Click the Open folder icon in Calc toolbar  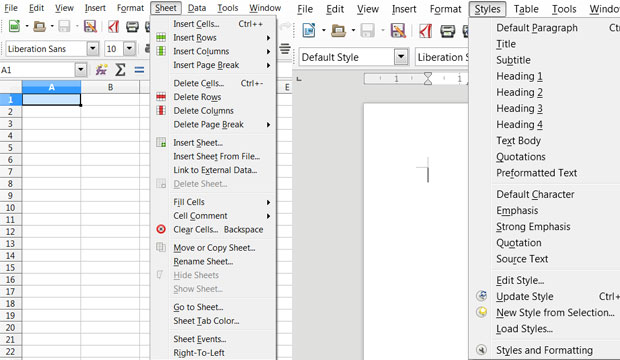tap(39, 27)
